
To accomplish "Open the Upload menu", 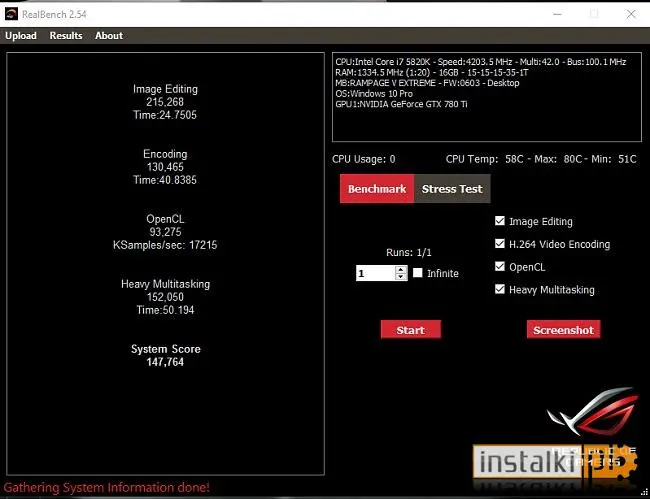I will pyautogui.click(x=21, y=36).
